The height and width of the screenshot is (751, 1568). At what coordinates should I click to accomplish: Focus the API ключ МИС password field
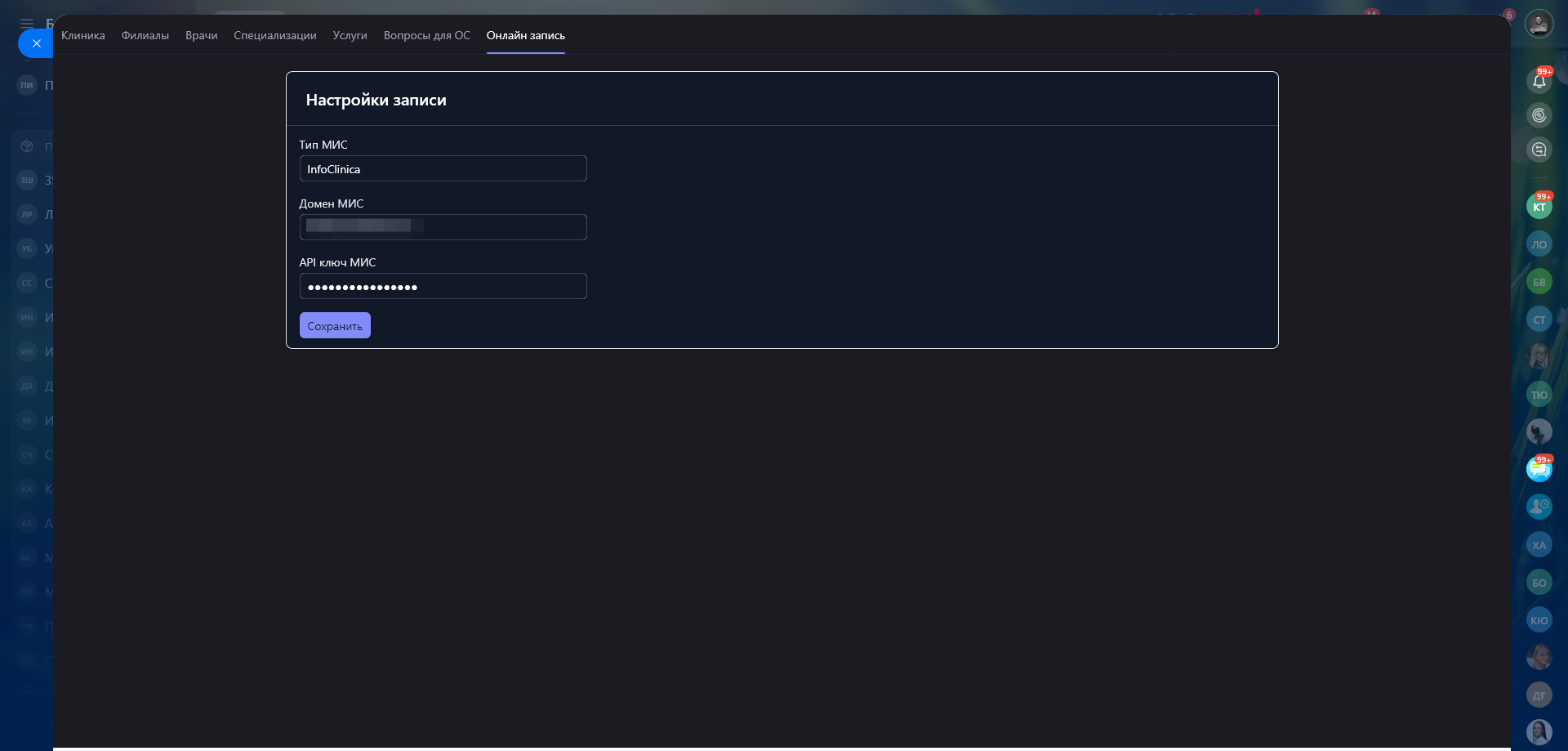pos(443,286)
